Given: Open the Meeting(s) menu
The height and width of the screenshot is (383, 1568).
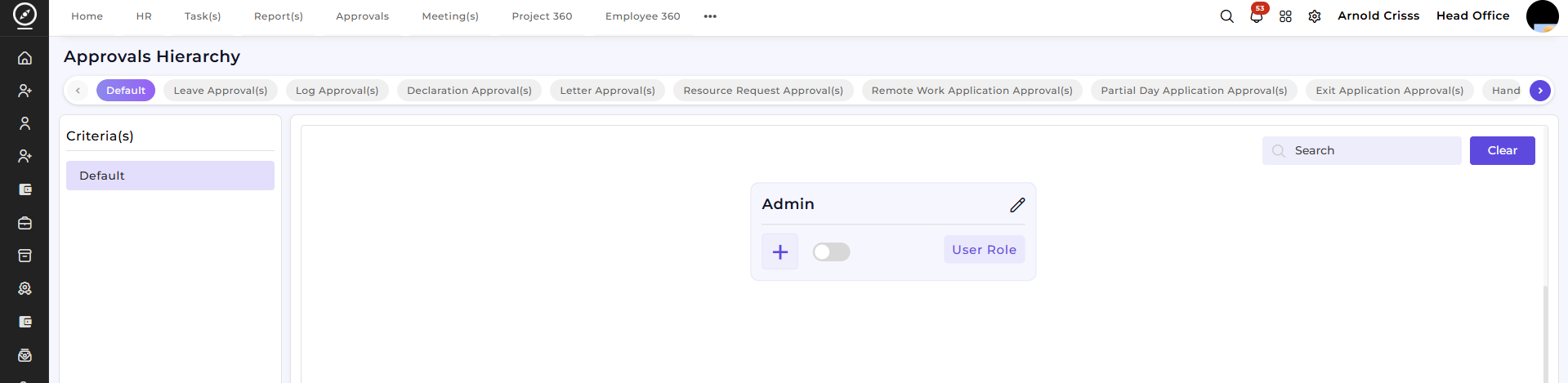Looking at the screenshot, I should click(x=450, y=16).
